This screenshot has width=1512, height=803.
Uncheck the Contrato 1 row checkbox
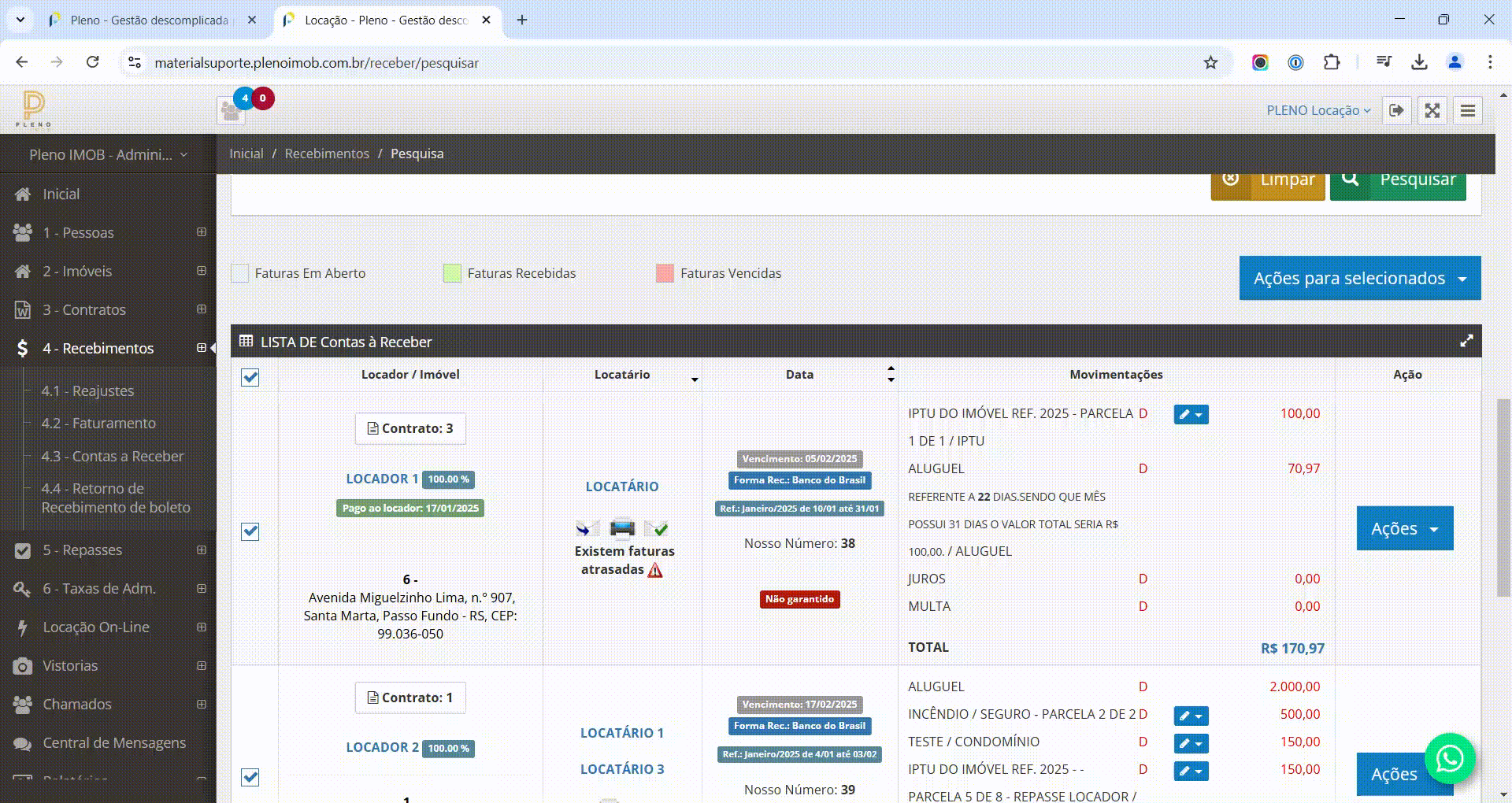(250, 777)
